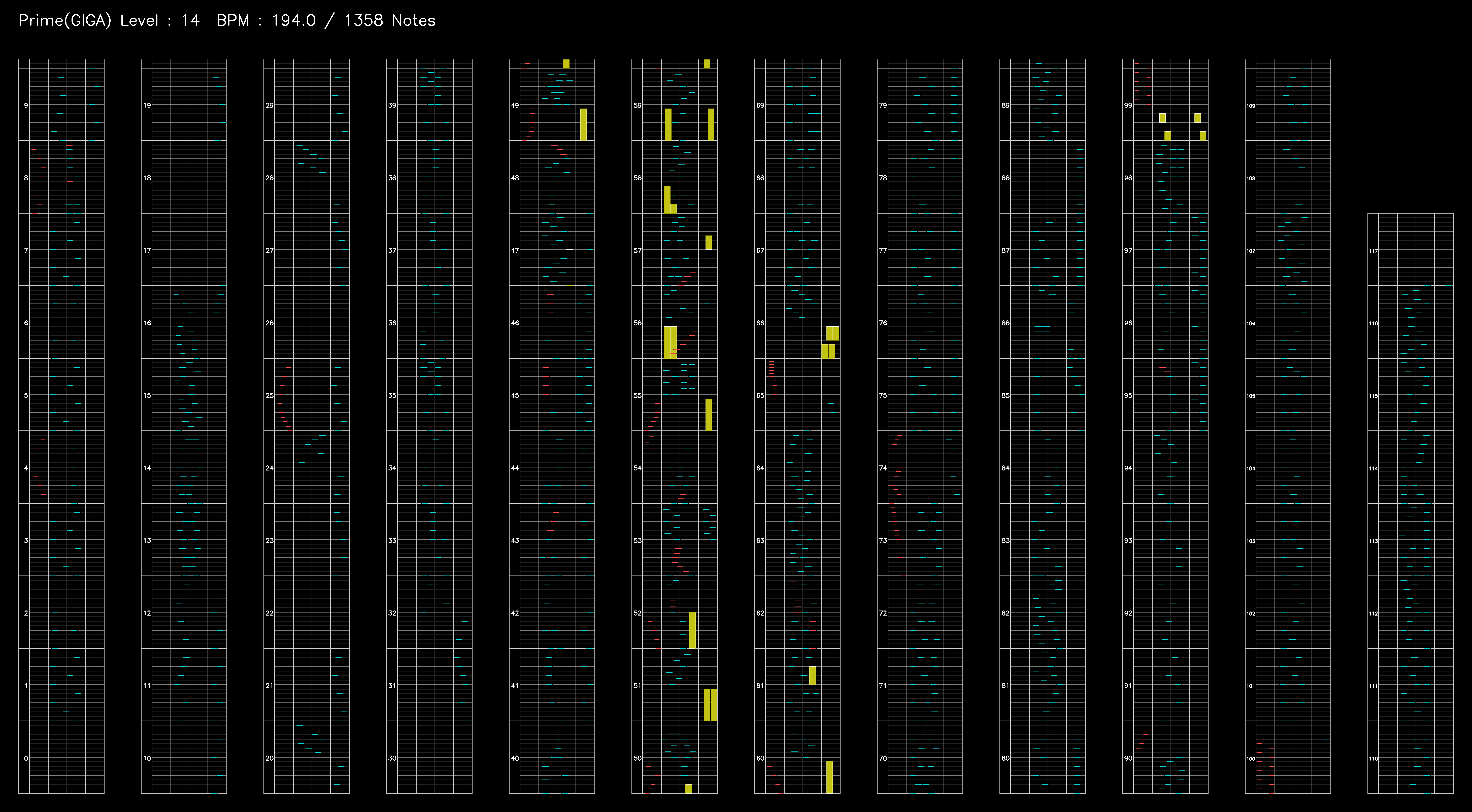The image size is (1472, 812).
Task: Select measure number 0 label
Action: 26,758
